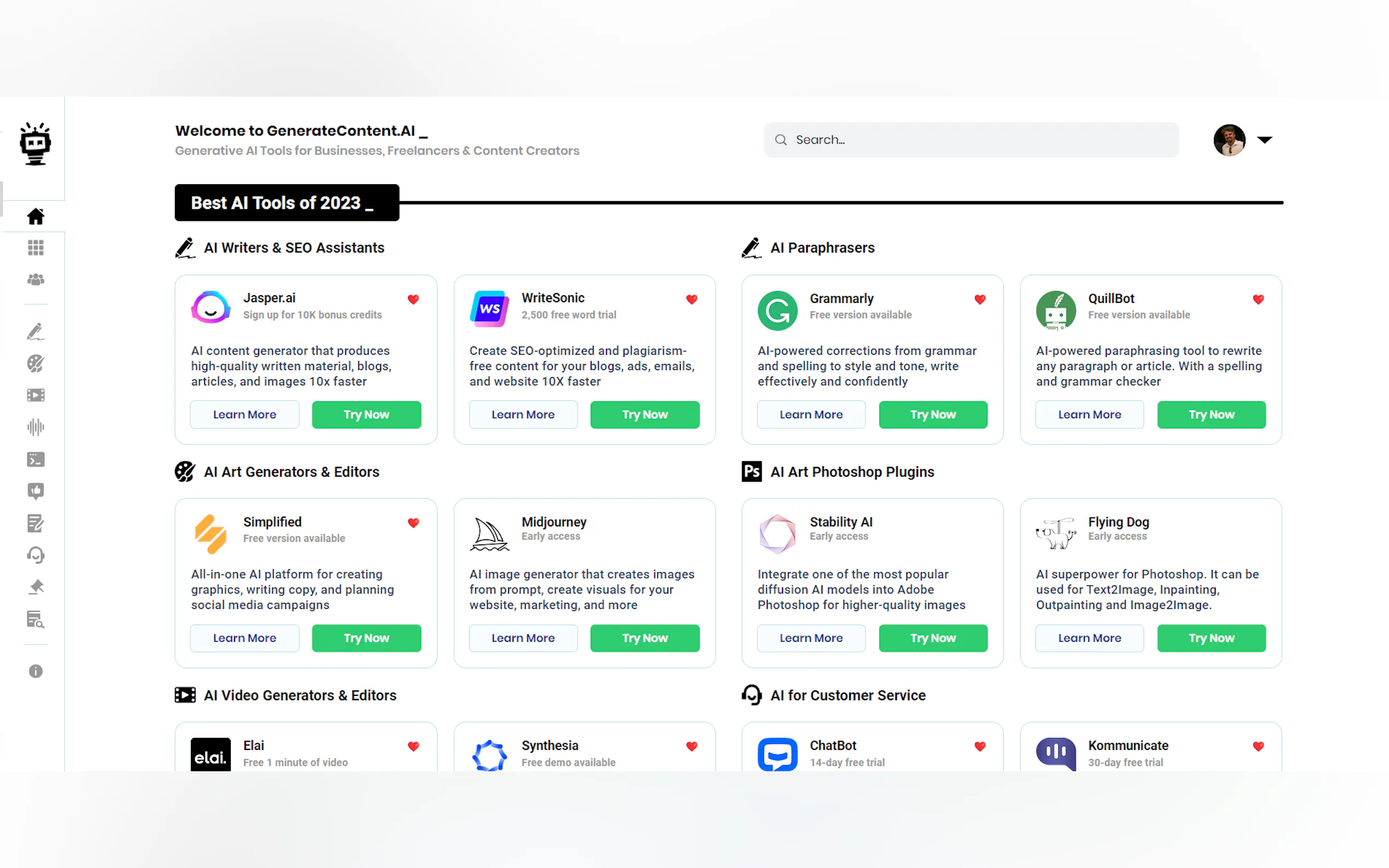Select the audio waveform sidebar icon

pyautogui.click(x=36, y=427)
